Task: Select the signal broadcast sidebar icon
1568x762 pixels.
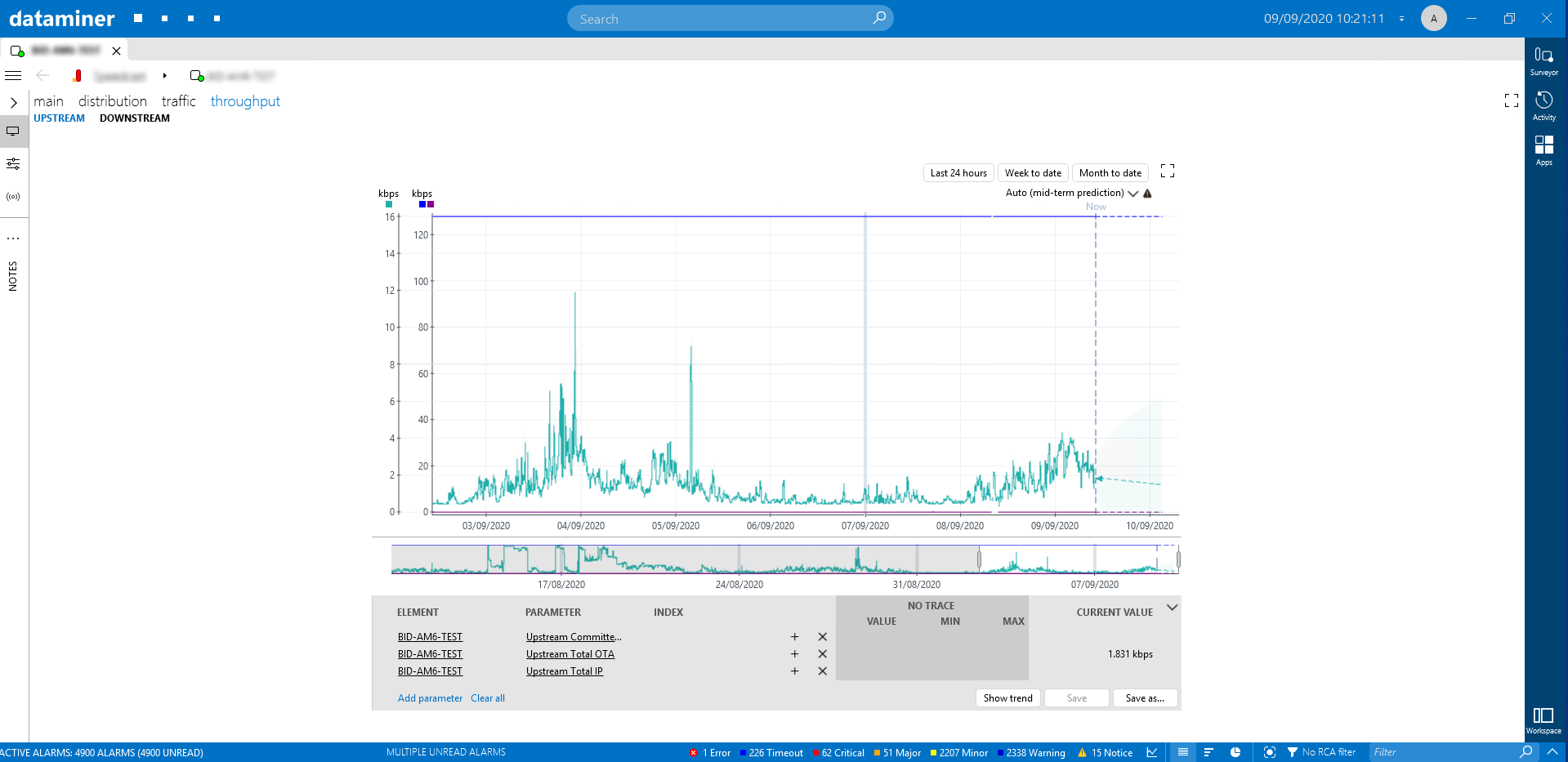Action: pyautogui.click(x=13, y=197)
